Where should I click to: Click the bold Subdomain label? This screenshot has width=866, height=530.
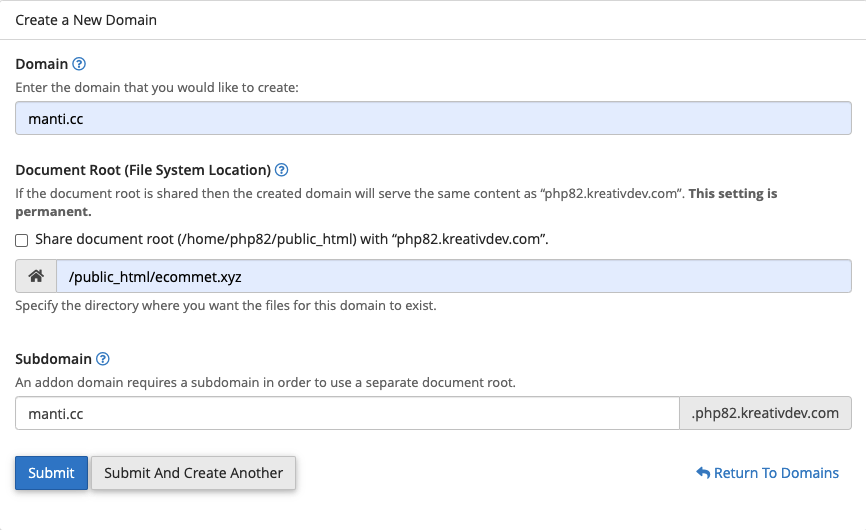pyautogui.click(x=53, y=359)
